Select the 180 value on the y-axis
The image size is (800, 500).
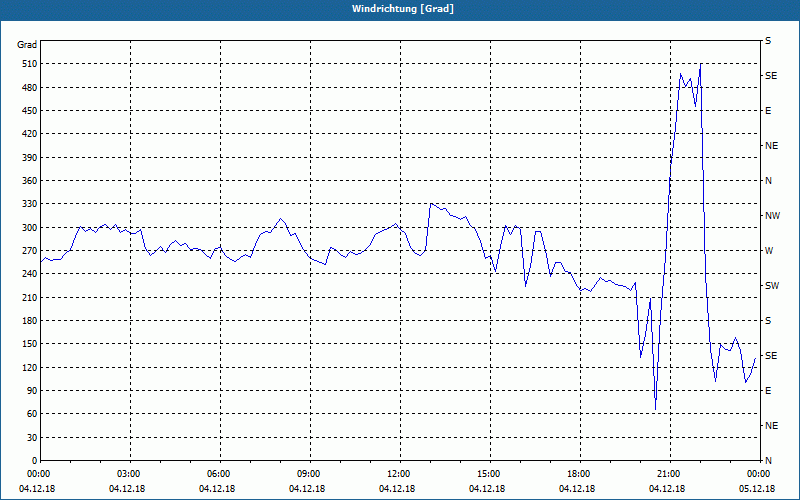pos(31,321)
